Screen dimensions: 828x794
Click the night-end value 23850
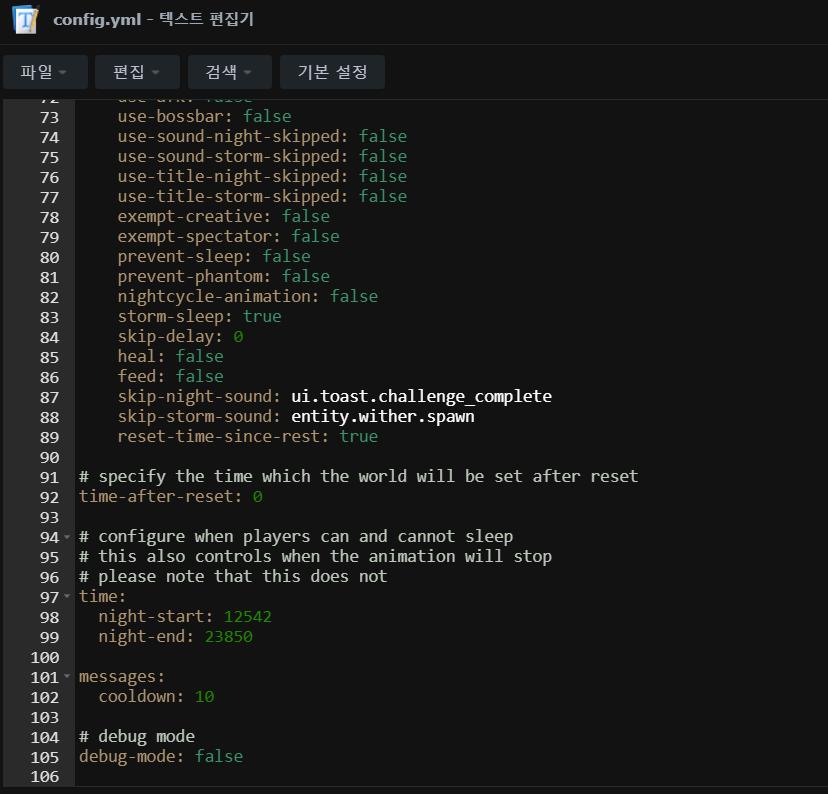228,637
